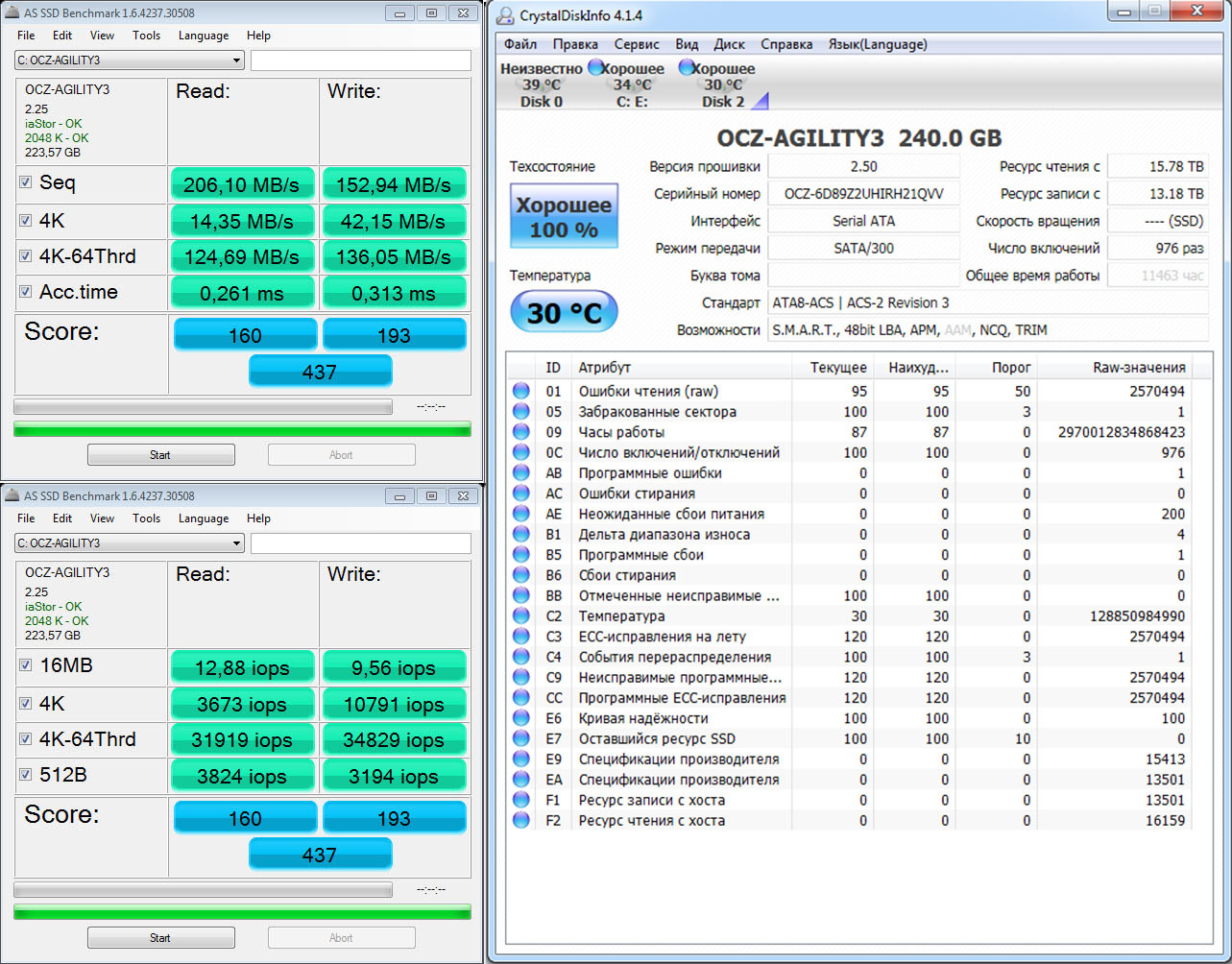The image size is (1232, 964).
Task: Click the status orb for ECC-исправления на лету
Action: pyautogui.click(x=521, y=636)
